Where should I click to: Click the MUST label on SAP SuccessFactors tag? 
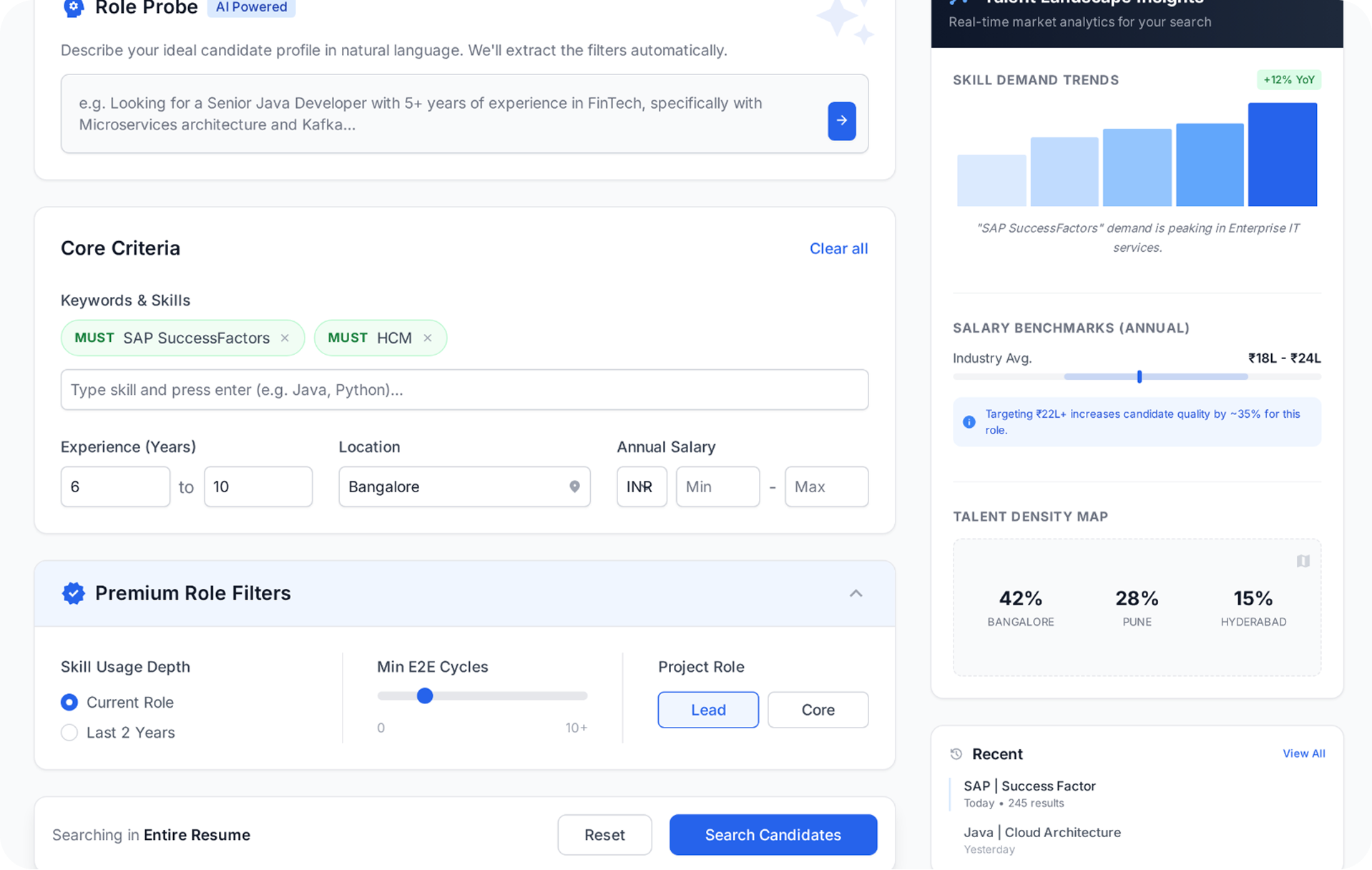click(94, 338)
